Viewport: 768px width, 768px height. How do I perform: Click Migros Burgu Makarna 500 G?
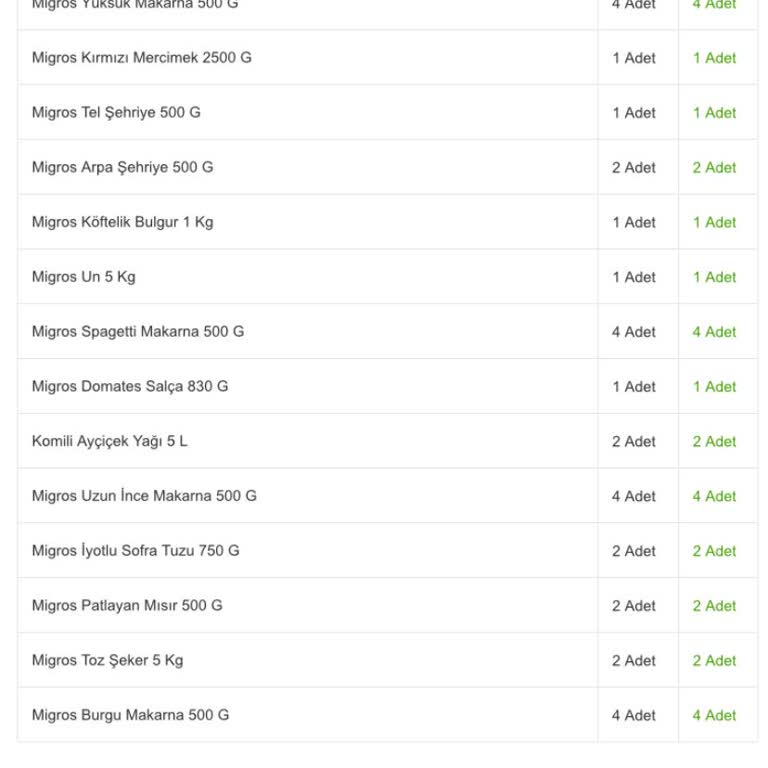[130, 715]
